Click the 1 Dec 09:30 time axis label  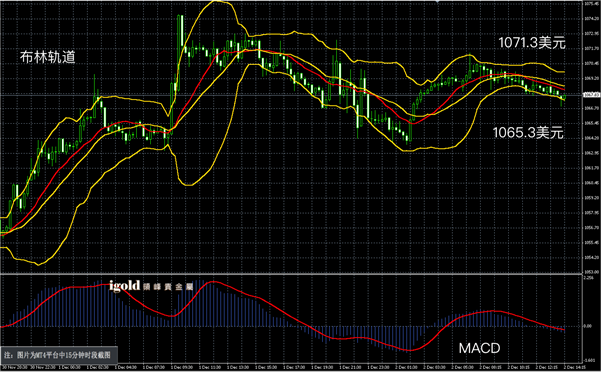[x=182, y=367]
